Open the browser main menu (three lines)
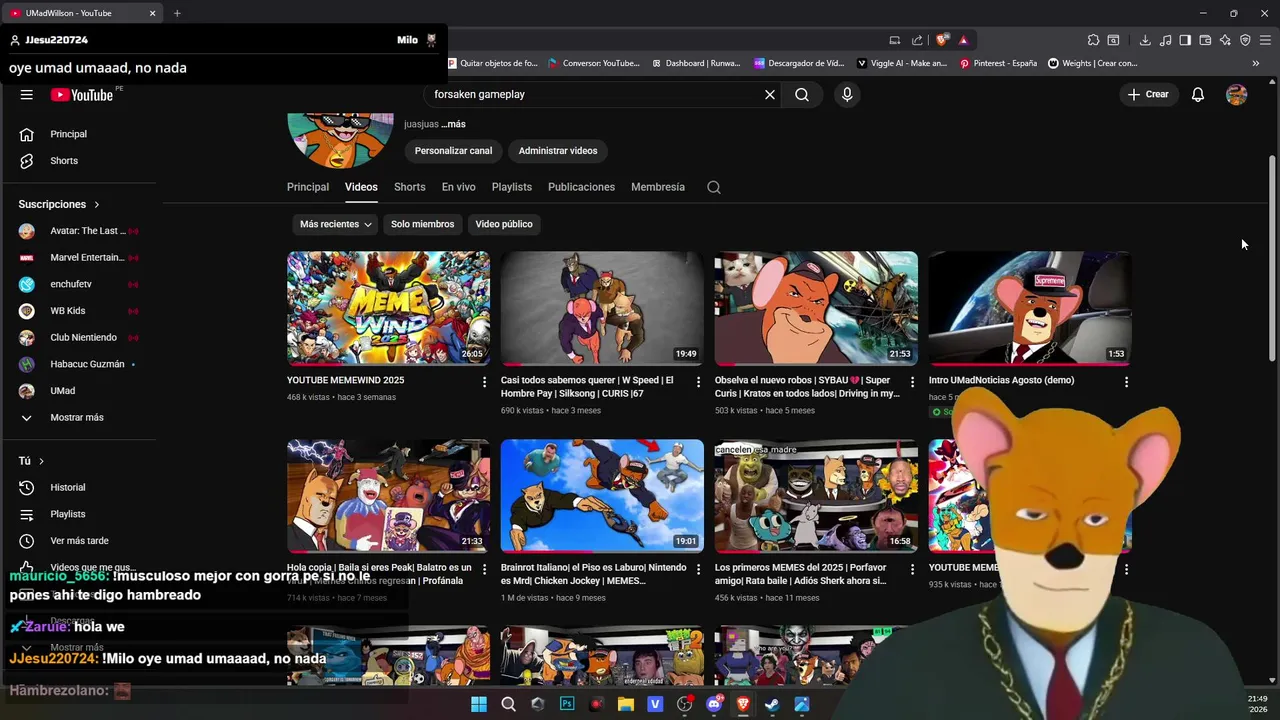 (x=1265, y=40)
